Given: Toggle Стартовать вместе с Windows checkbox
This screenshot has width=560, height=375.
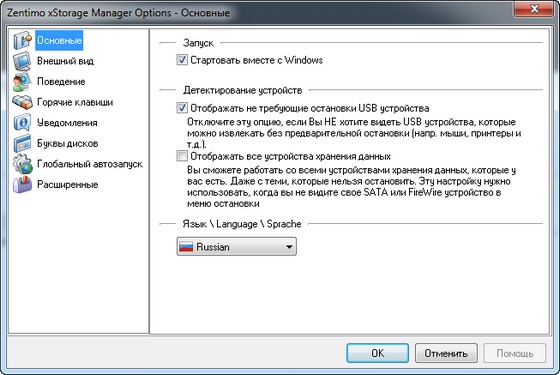Looking at the screenshot, I should coord(182,60).
